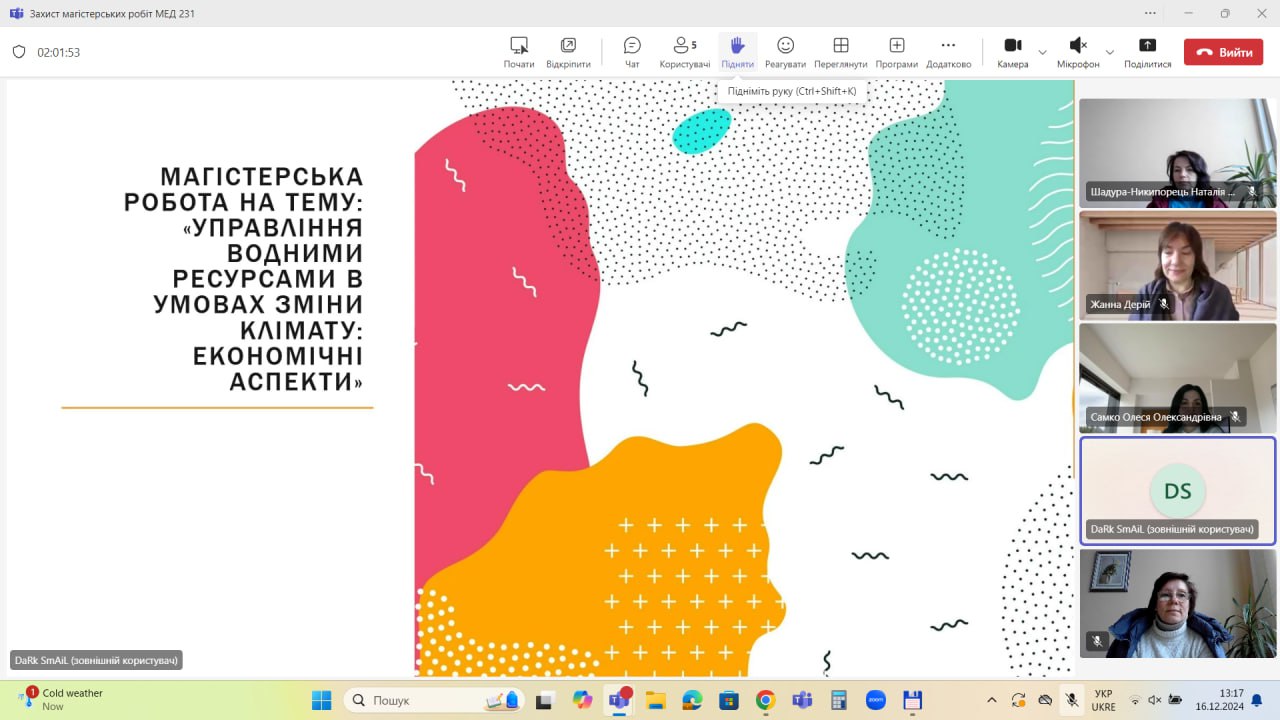Click the taskbar Пошук search field
The image size is (1280, 720).
(x=434, y=700)
